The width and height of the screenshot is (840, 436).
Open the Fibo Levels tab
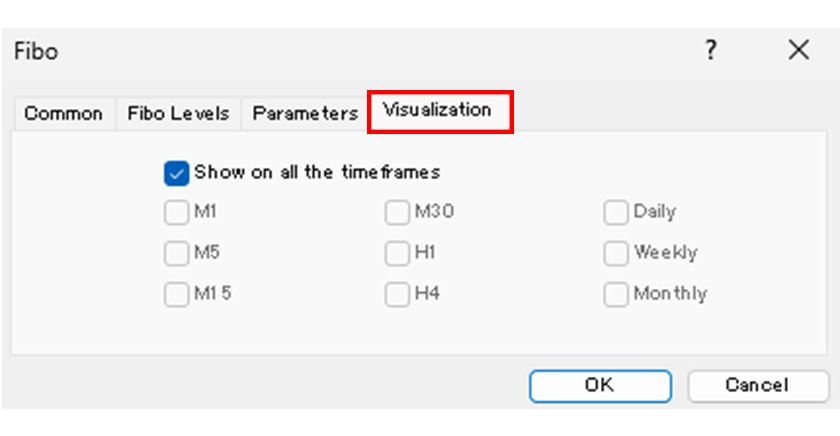pyautogui.click(x=178, y=113)
